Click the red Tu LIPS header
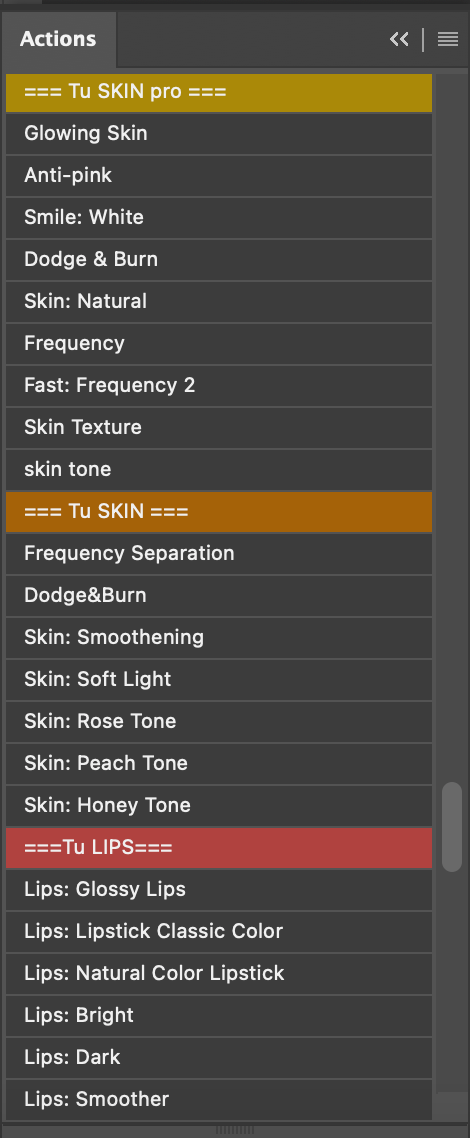470x1138 pixels. point(219,848)
